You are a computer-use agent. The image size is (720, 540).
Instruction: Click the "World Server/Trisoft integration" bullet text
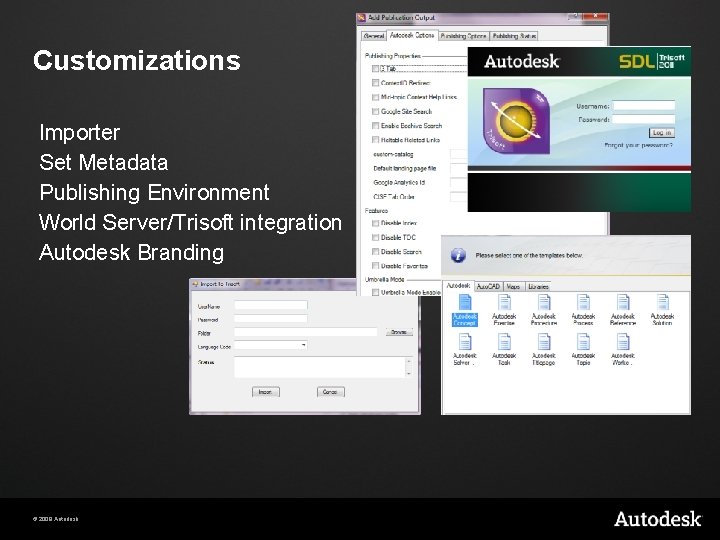click(x=190, y=223)
